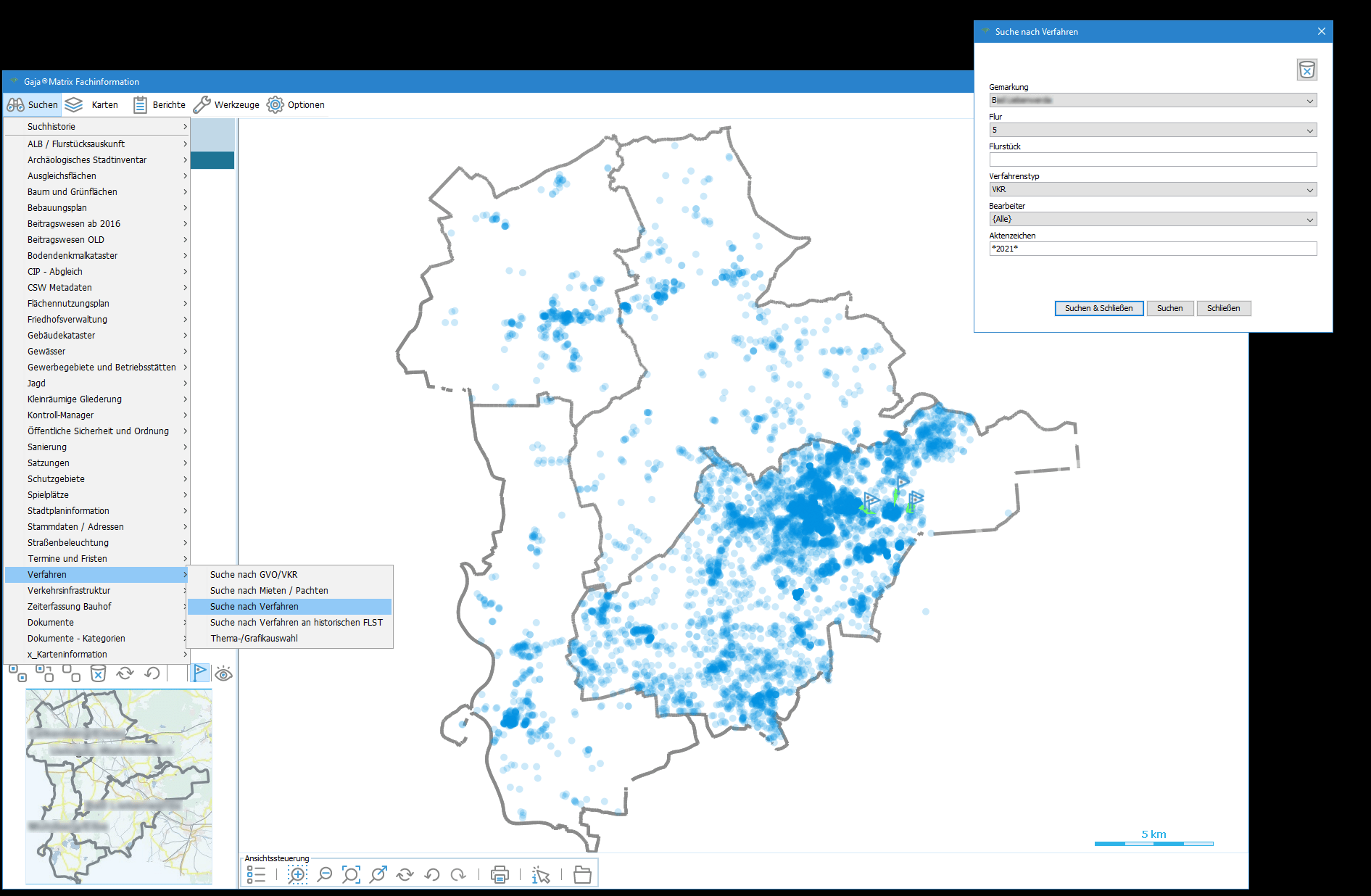Open the folder icon in Ansichtssteuerung
Screen dimensions: 1371x896
pyautogui.click(x=582, y=874)
